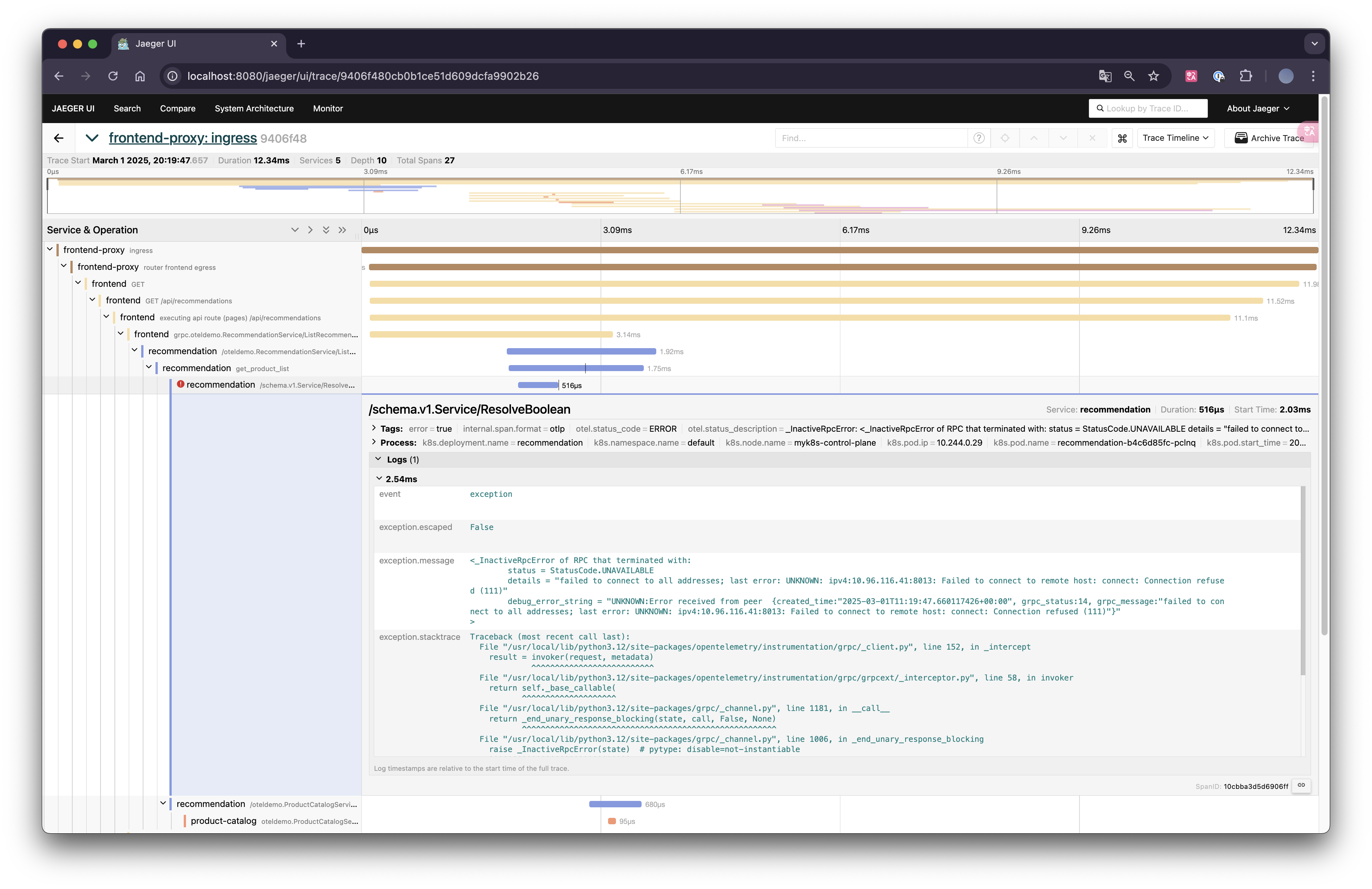This screenshot has width=1372, height=889.
Task: Click the product-catalog 95µs span bar
Action: click(611, 821)
